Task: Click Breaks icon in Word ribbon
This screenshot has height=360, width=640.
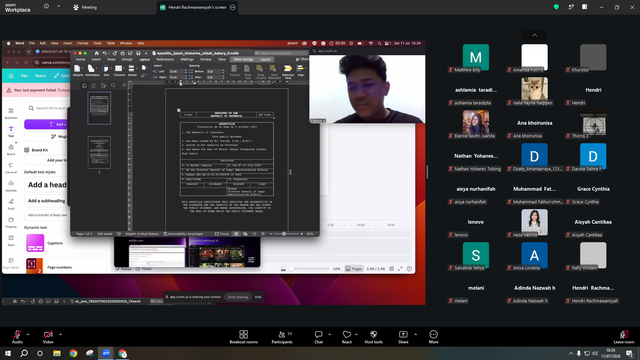Action: (132, 70)
